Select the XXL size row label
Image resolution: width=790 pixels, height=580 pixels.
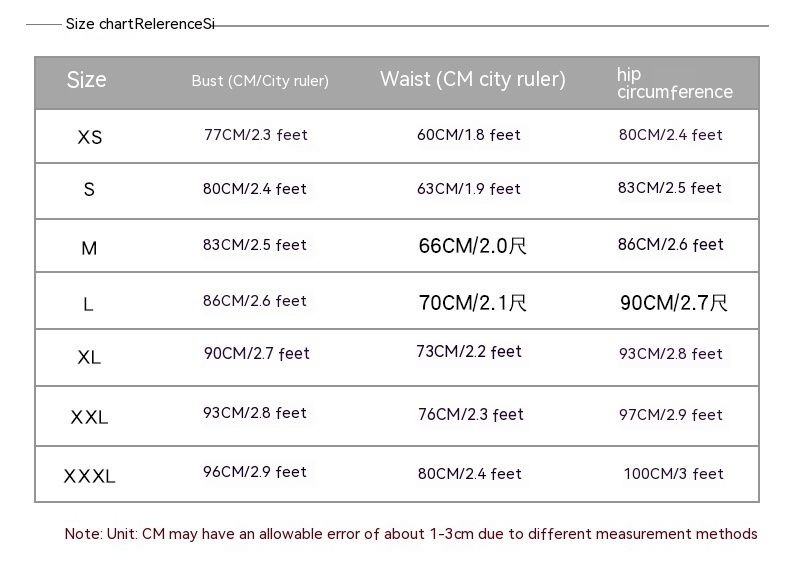pyautogui.click(x=89, y=417)
